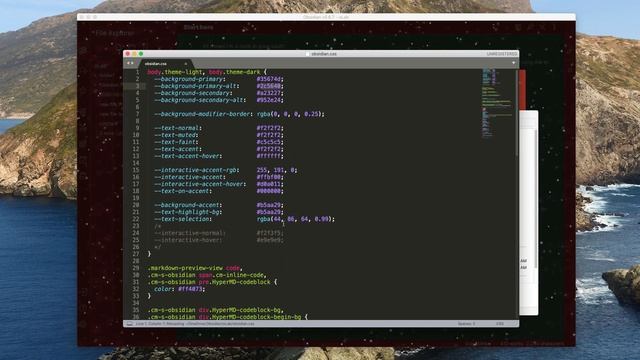This screenshot has width=640, height=360.
Task: Click the File Explorer heading in Obsidian window
Action: click(115, 33)
